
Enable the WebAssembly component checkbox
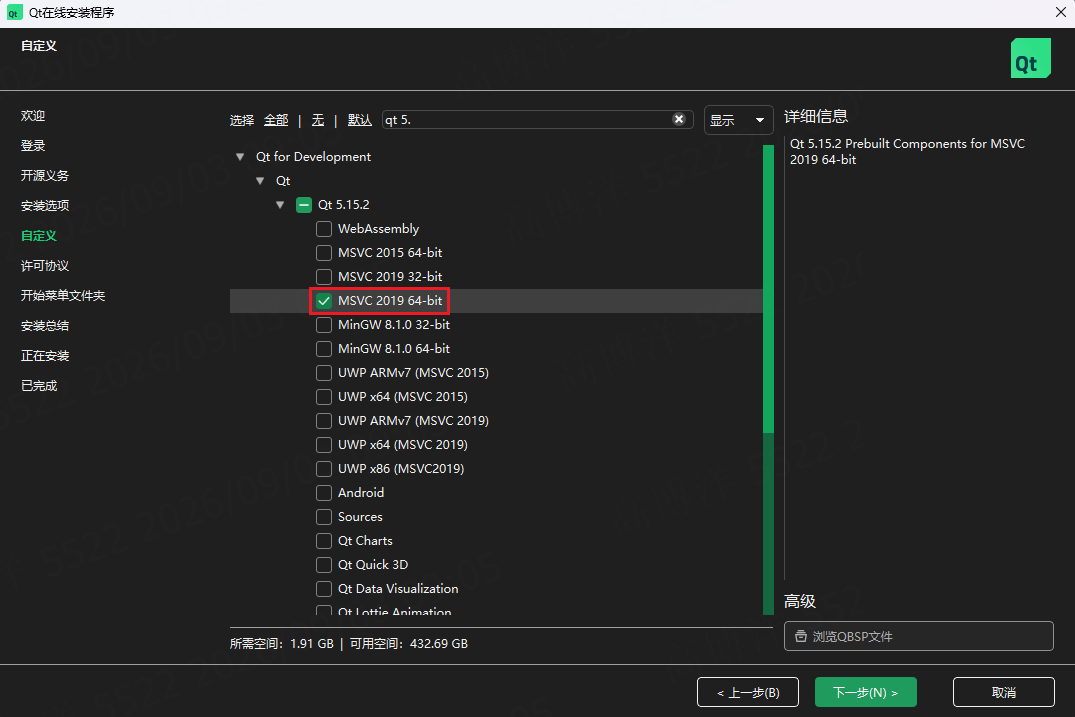[x=324, y=229]
